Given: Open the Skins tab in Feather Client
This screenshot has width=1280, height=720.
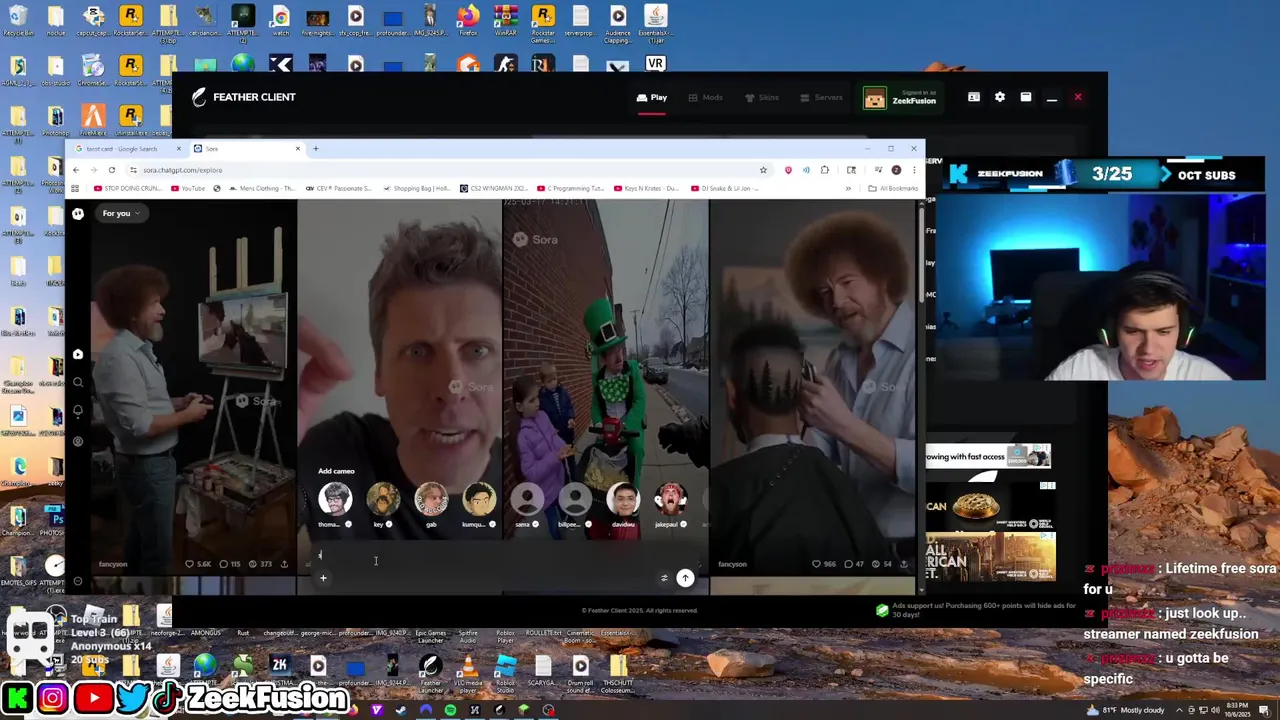Looking at the screenshot, I should pos(762,97).
